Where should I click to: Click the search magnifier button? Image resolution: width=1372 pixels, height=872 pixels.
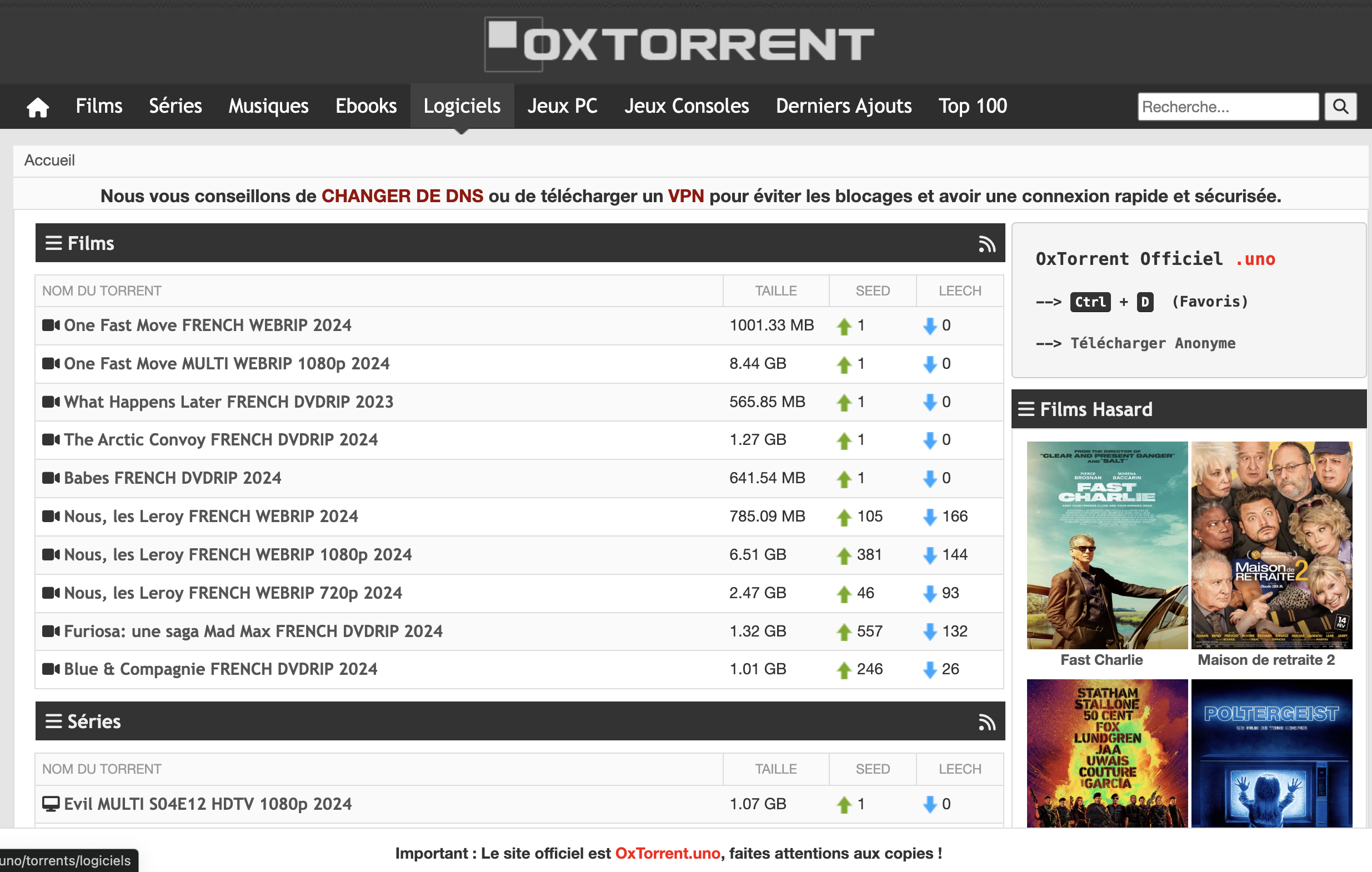1340,107
